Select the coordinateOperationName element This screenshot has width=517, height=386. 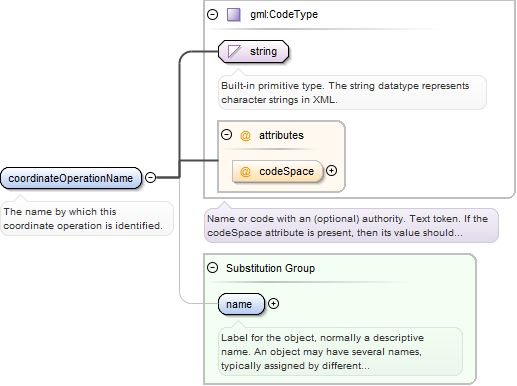click(71, 178)
